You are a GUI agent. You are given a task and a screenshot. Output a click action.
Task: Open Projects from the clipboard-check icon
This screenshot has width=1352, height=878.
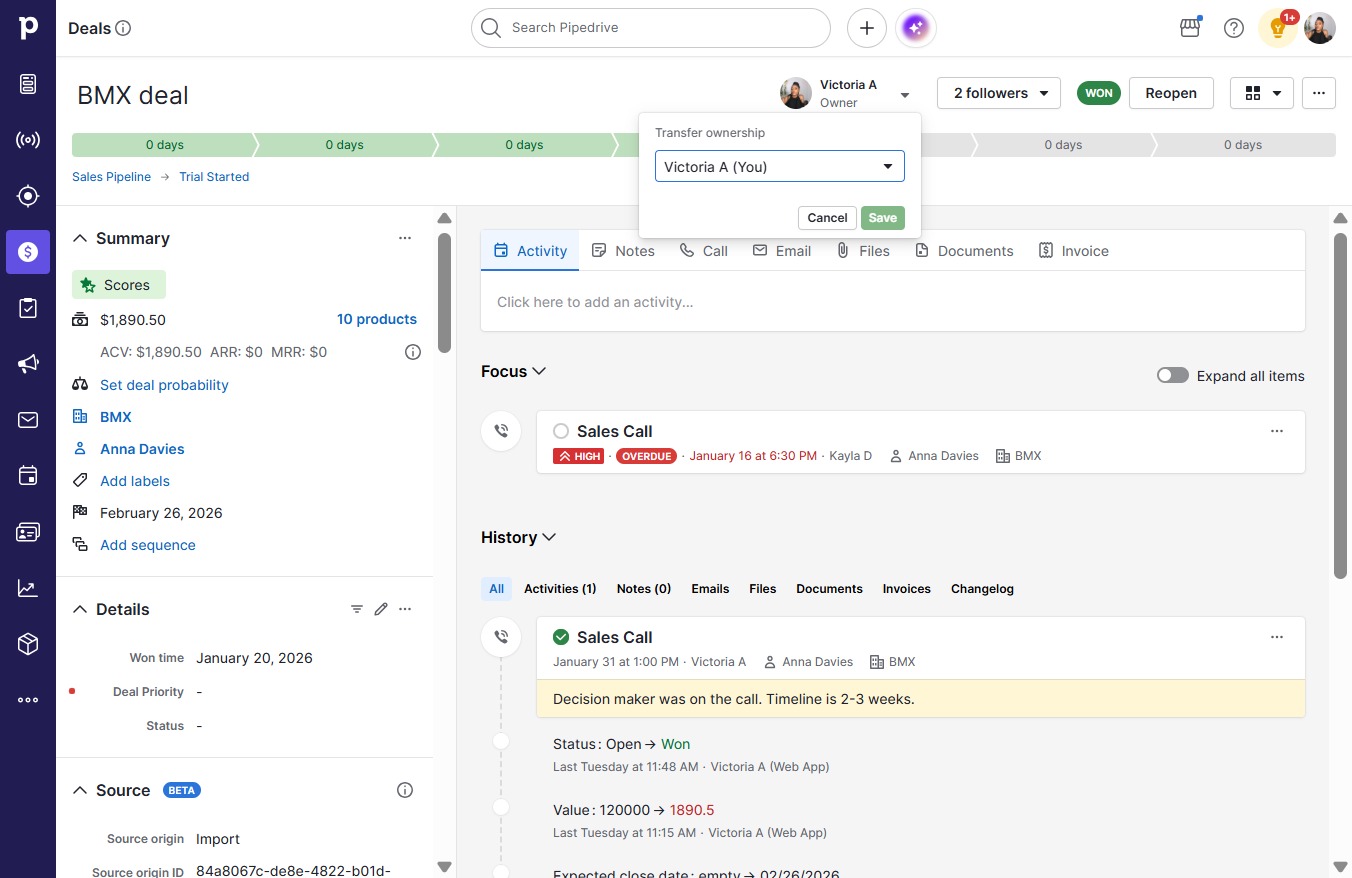coord(28,308)
